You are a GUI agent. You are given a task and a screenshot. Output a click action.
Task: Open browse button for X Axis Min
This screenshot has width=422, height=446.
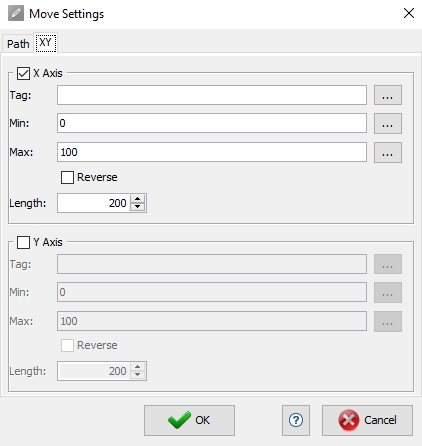[x=388, y=124]
